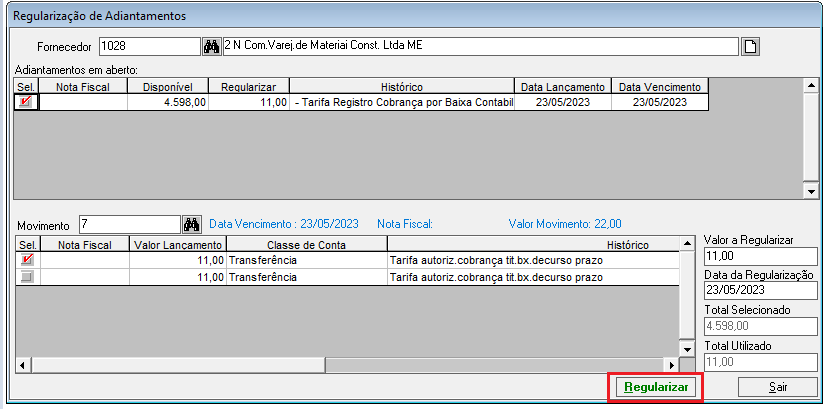
Task: Check the second unchecked Transferência movement row
Action: pyautogui.click(x=27, y=277)
